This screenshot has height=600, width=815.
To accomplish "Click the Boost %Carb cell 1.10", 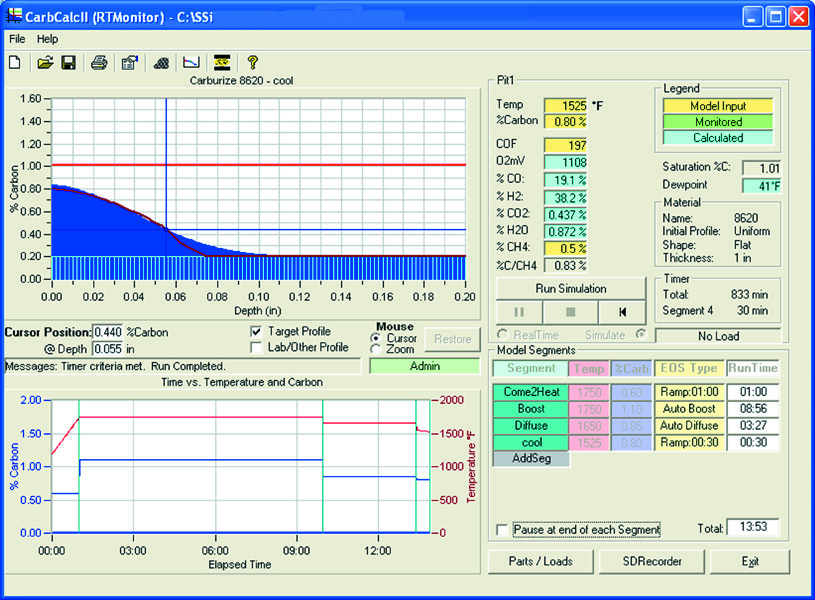I will [x=631, y=409].
